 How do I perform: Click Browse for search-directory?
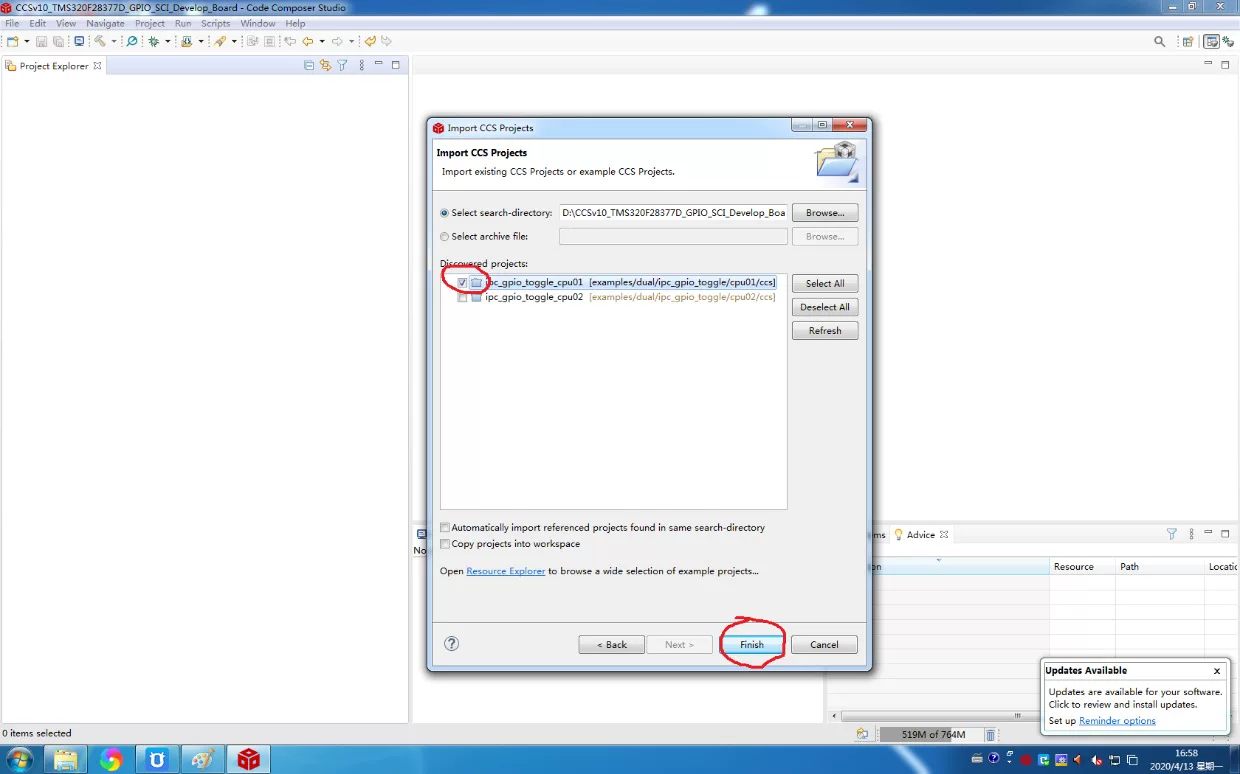pos(825,213)
